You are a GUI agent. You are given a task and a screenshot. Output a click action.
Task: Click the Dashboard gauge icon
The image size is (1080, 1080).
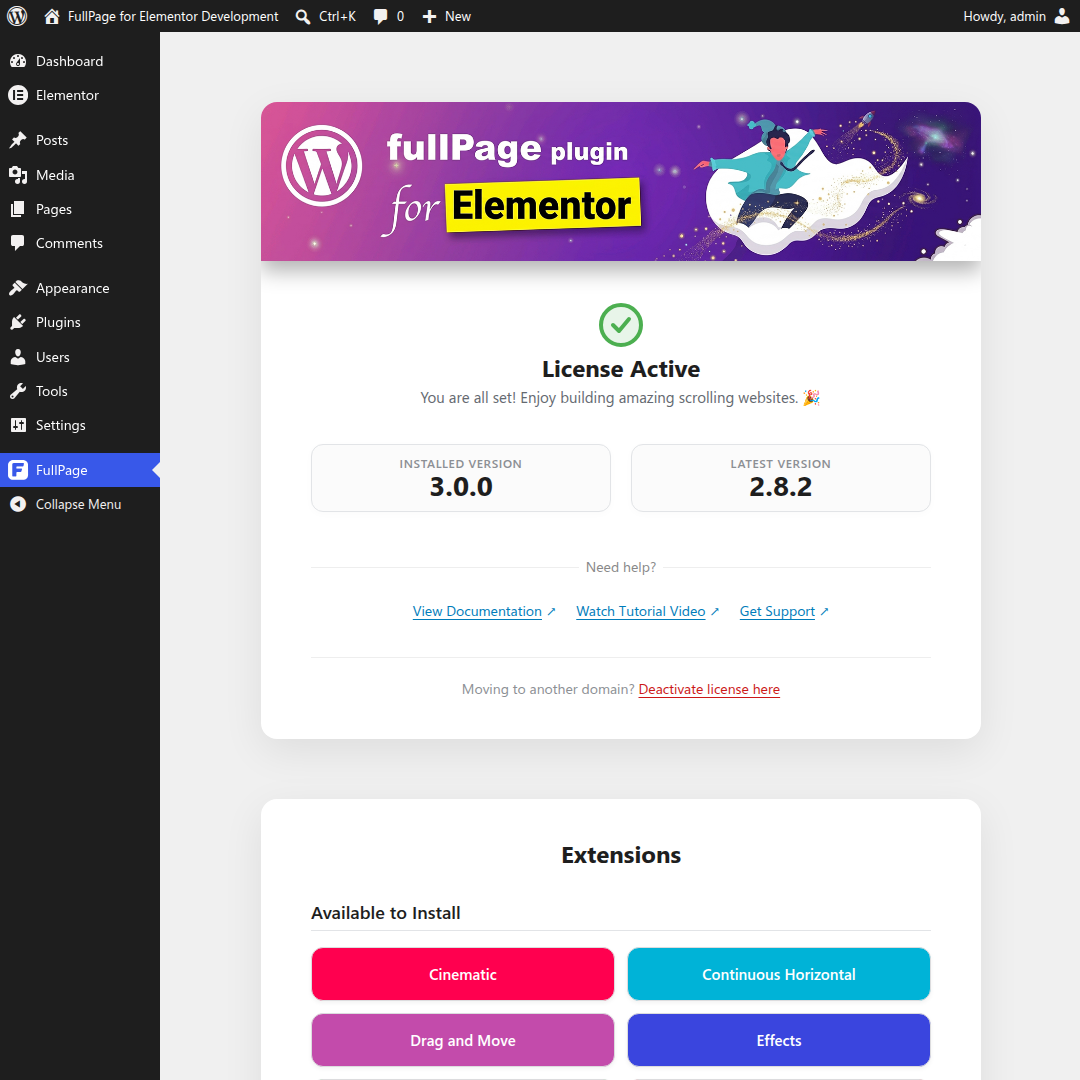tap(18, 61)
